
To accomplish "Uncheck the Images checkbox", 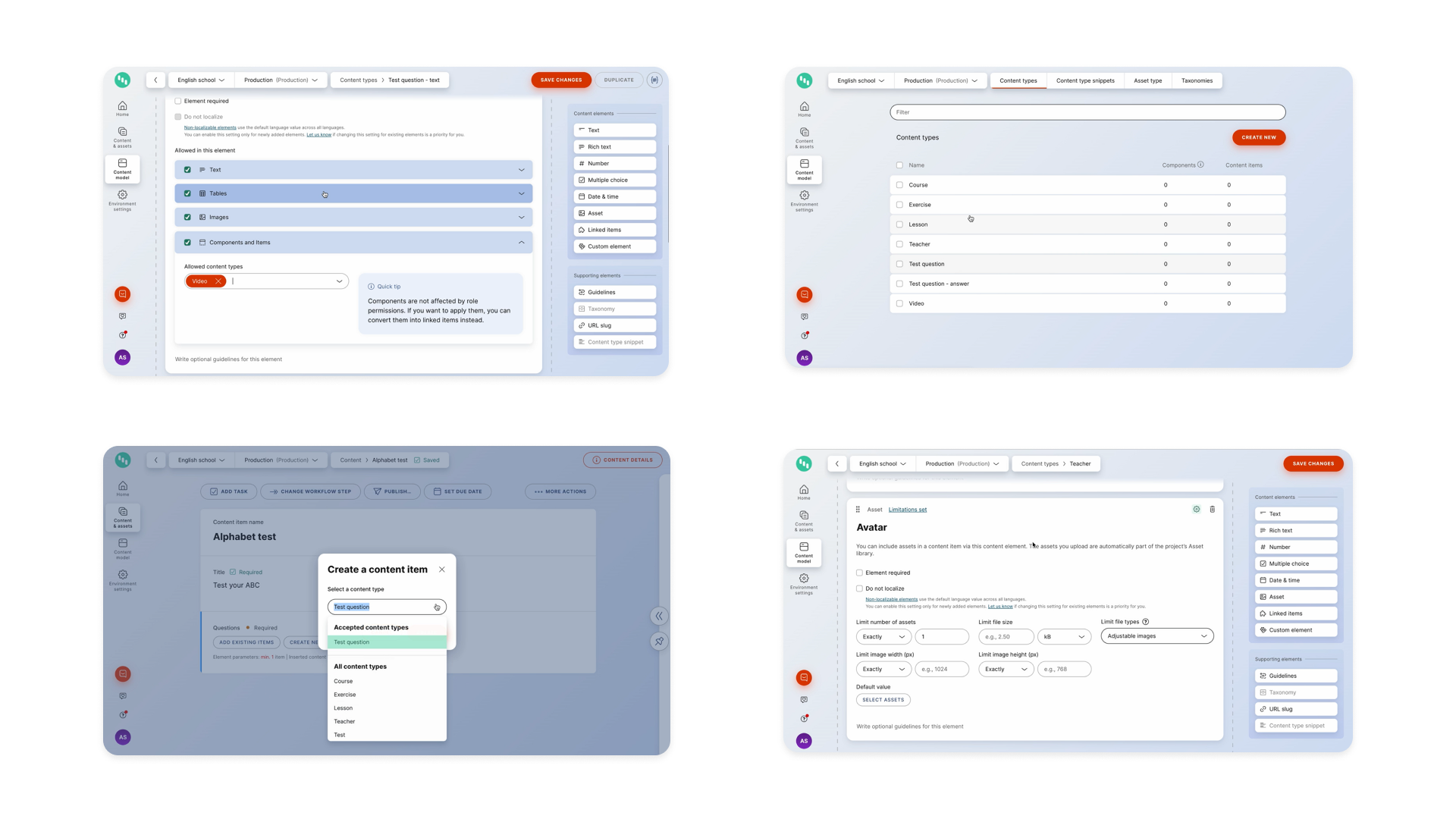I will (x=187, y=217).
